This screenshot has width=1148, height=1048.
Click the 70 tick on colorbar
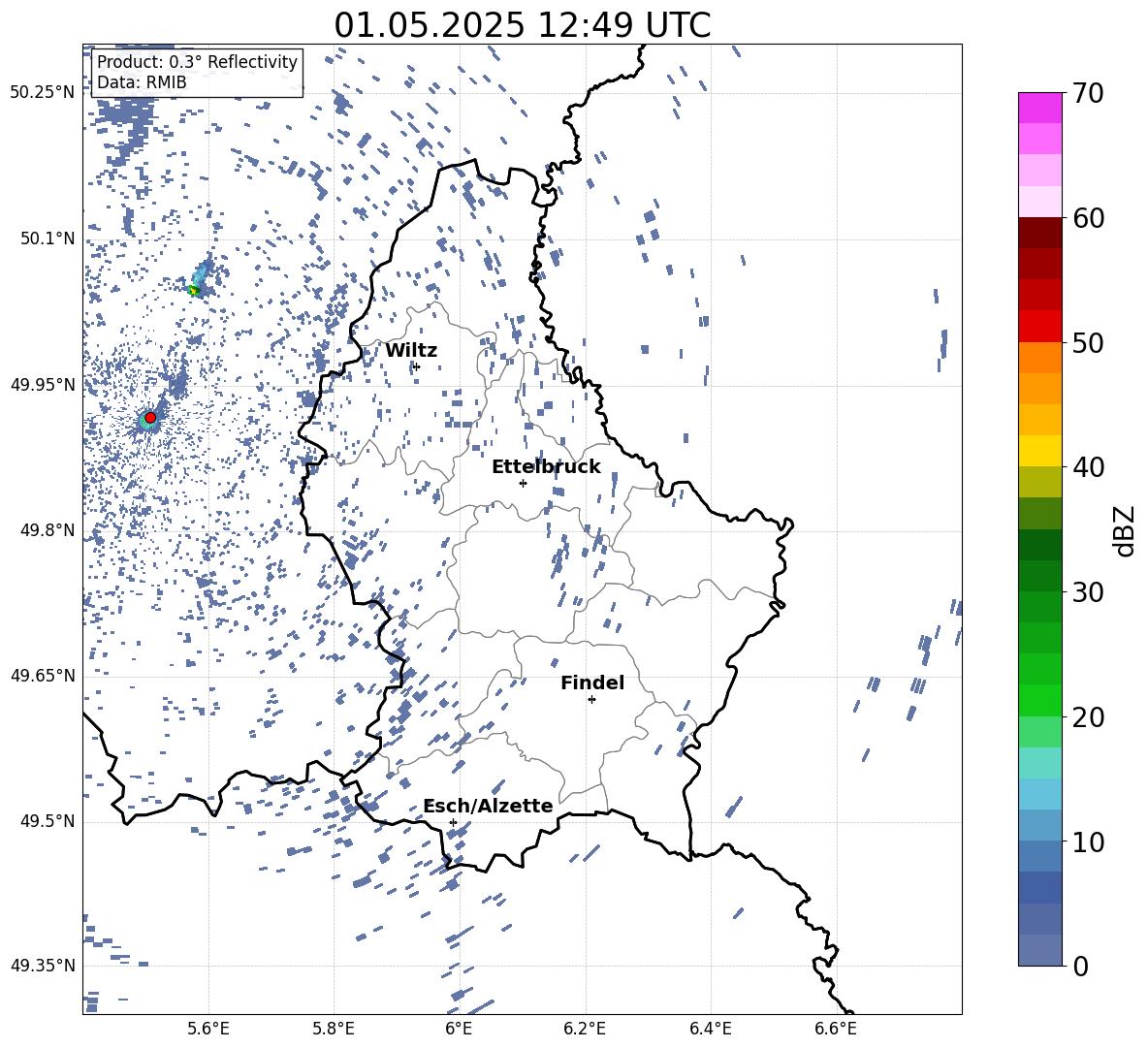tap(1087, 94)
